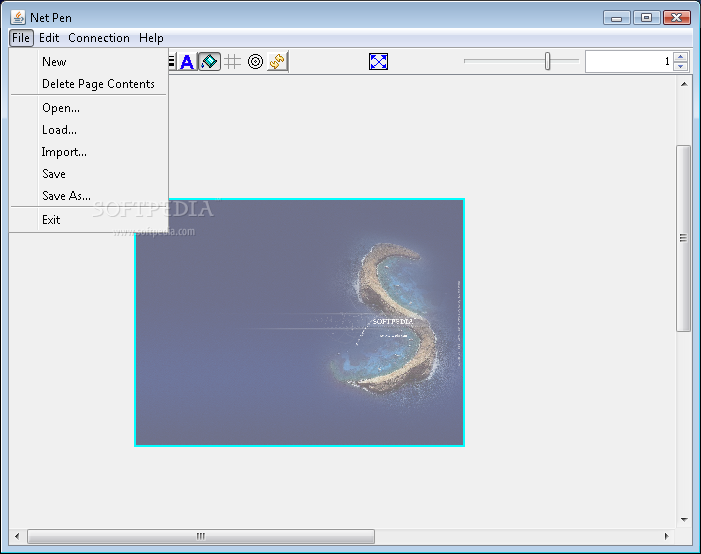Decrease the spinner value with down arrow

[x=680, y=66]
